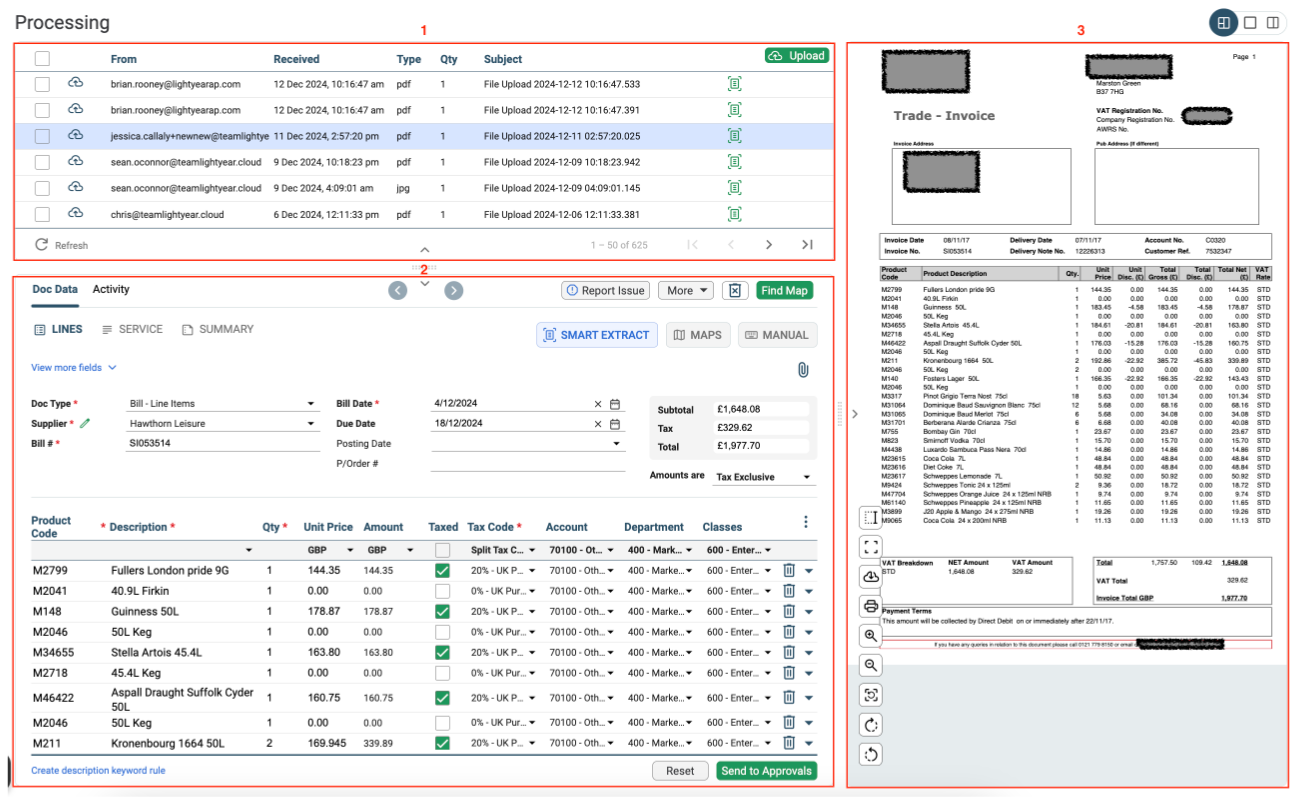
Task: Click cloud icon on chris@teamlightyear.cloud row
Action: click(75, 214)
